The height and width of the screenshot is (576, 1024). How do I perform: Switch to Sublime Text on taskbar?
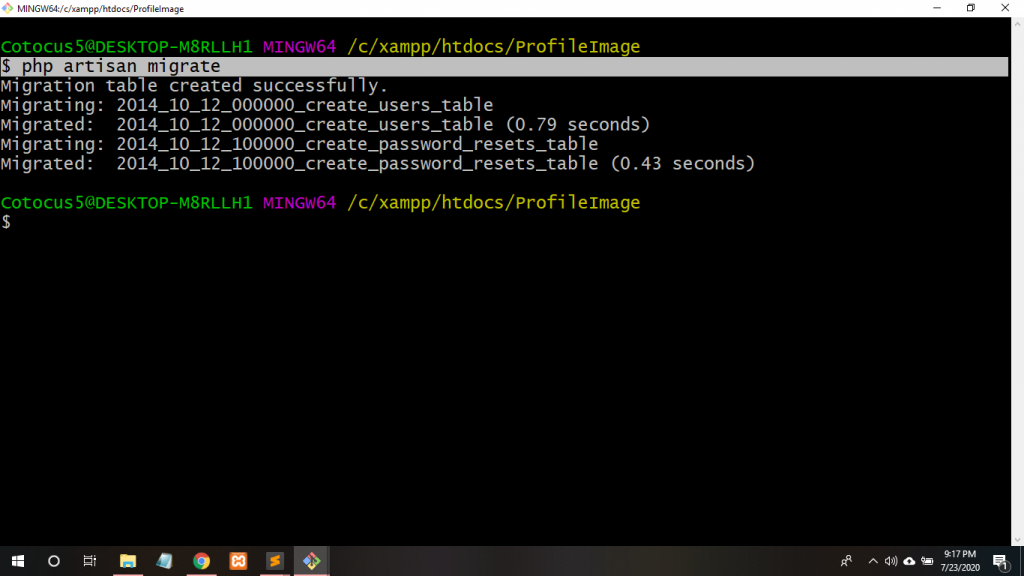click(274, 561)
